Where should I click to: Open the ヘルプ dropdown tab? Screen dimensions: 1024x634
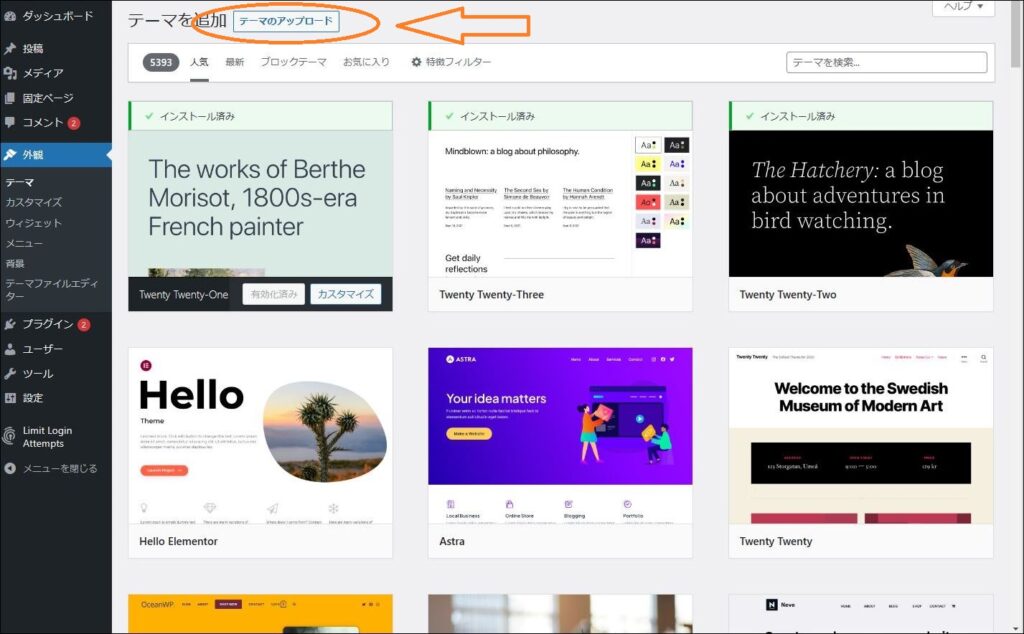coord(963,7)
